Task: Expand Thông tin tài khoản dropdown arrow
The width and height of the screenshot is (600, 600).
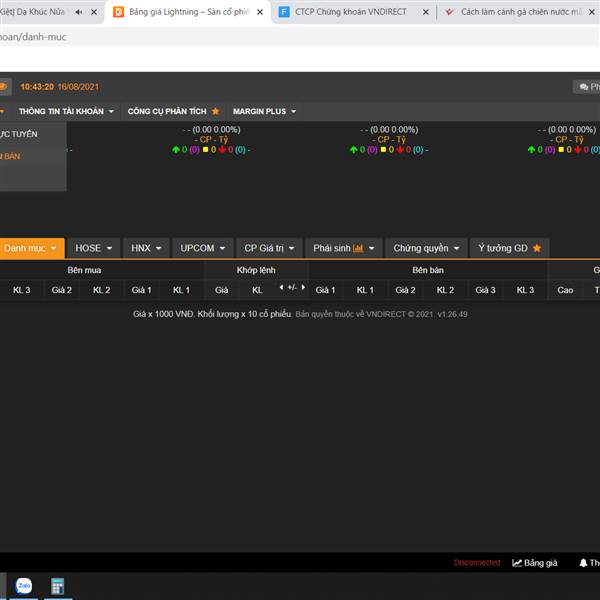Action: [111, 111]
